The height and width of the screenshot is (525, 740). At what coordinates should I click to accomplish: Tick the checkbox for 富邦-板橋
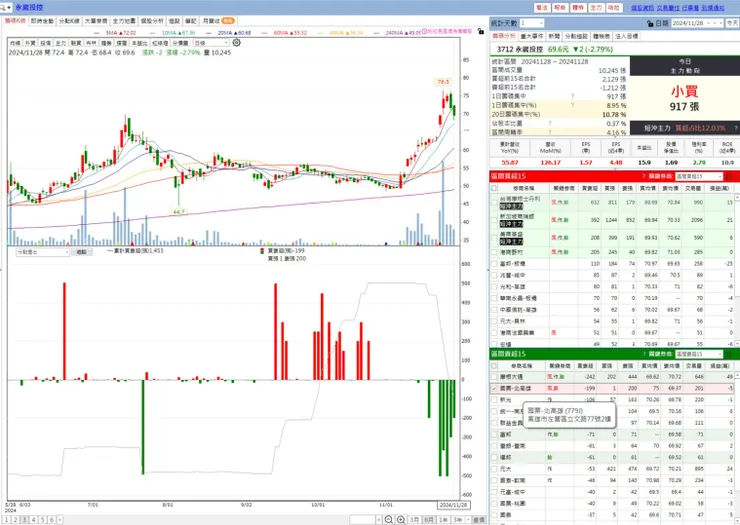click(494, 263)
